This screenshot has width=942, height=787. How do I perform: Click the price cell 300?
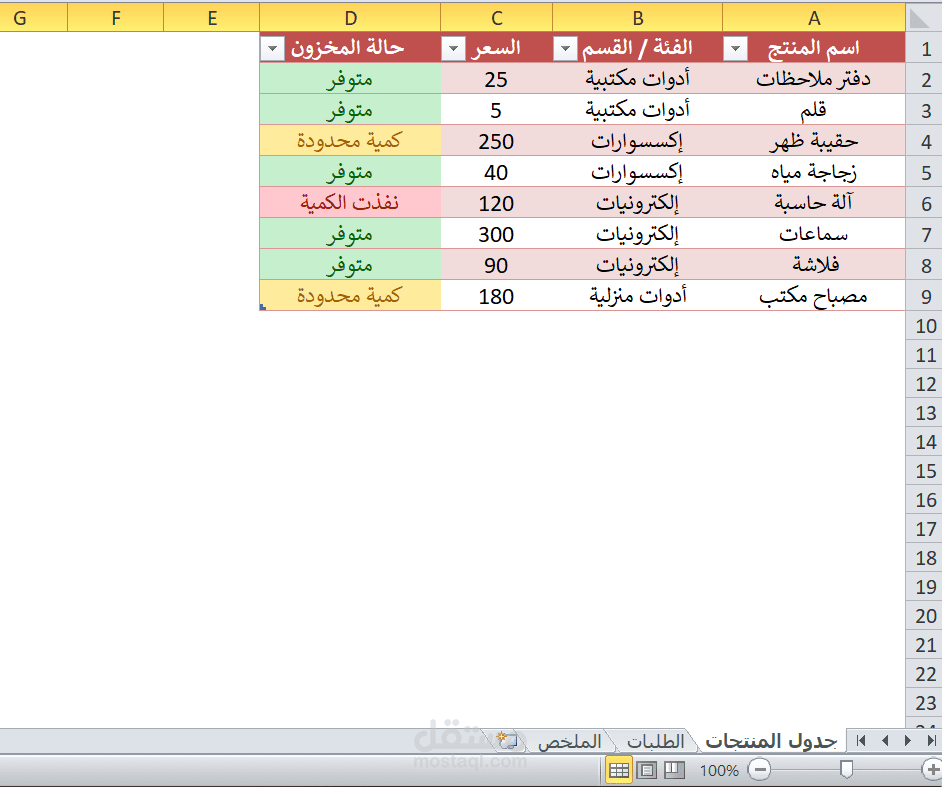click(x=496, y=234)
